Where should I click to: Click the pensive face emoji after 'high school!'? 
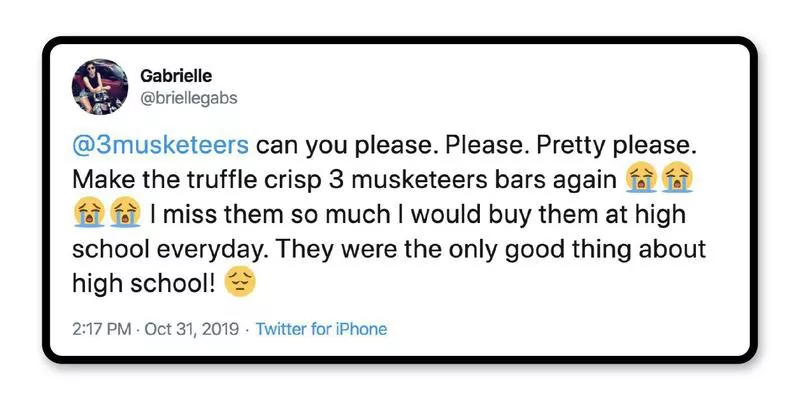click(x=240, y=284)
